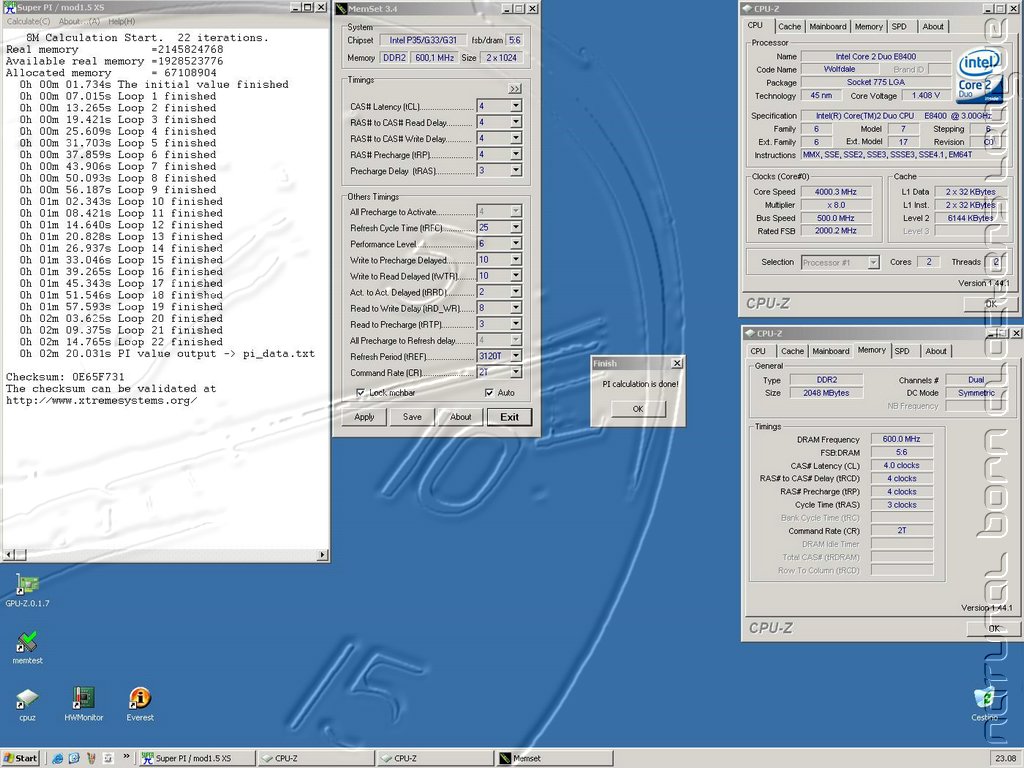This screenshot has height=768, width=1024.
Task: Toggle the Lock mchbar checkbox
Action: coord(360,392)
